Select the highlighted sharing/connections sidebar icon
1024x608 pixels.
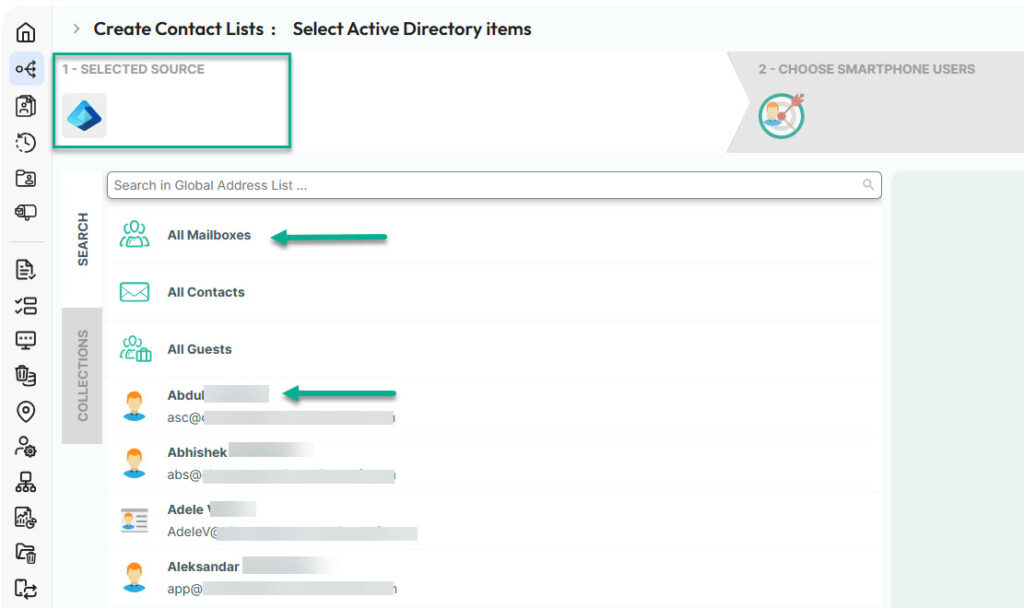point(25,69)
